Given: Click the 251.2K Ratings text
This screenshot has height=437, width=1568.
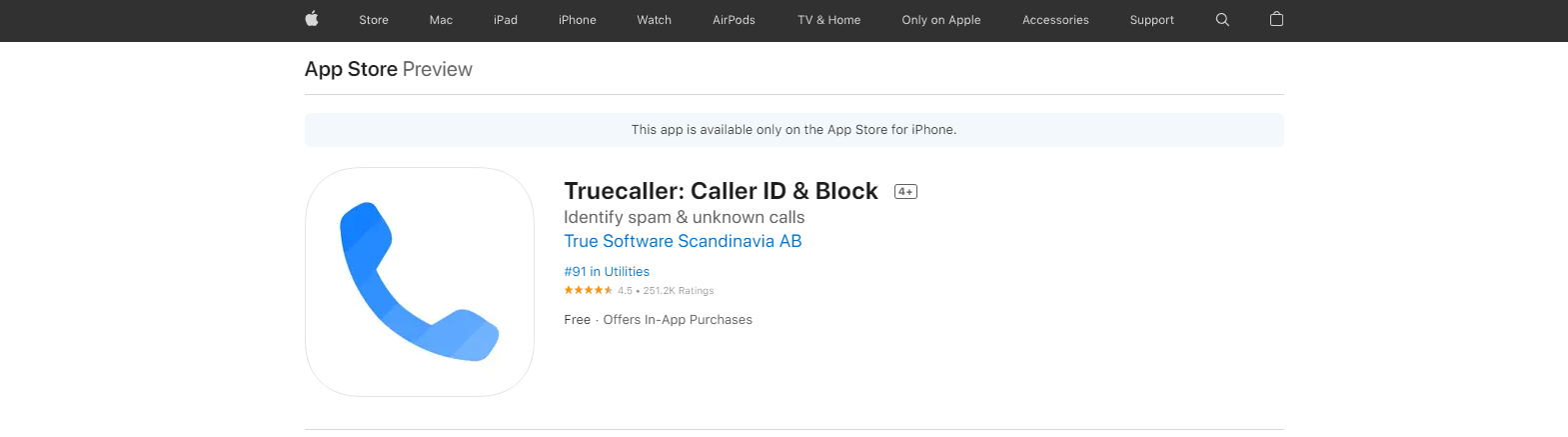Looking at the screenshot, I should 679,291.
